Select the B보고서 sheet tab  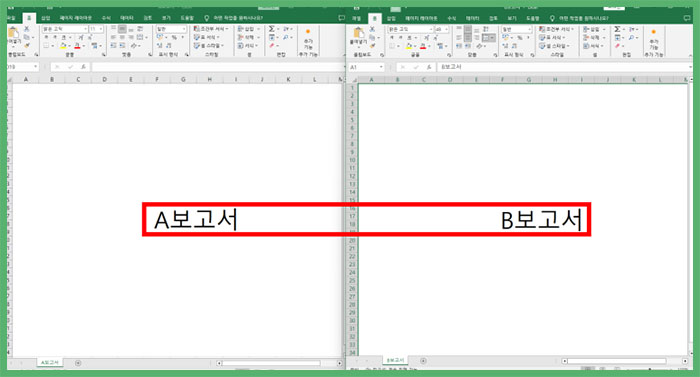pos(395,360)
